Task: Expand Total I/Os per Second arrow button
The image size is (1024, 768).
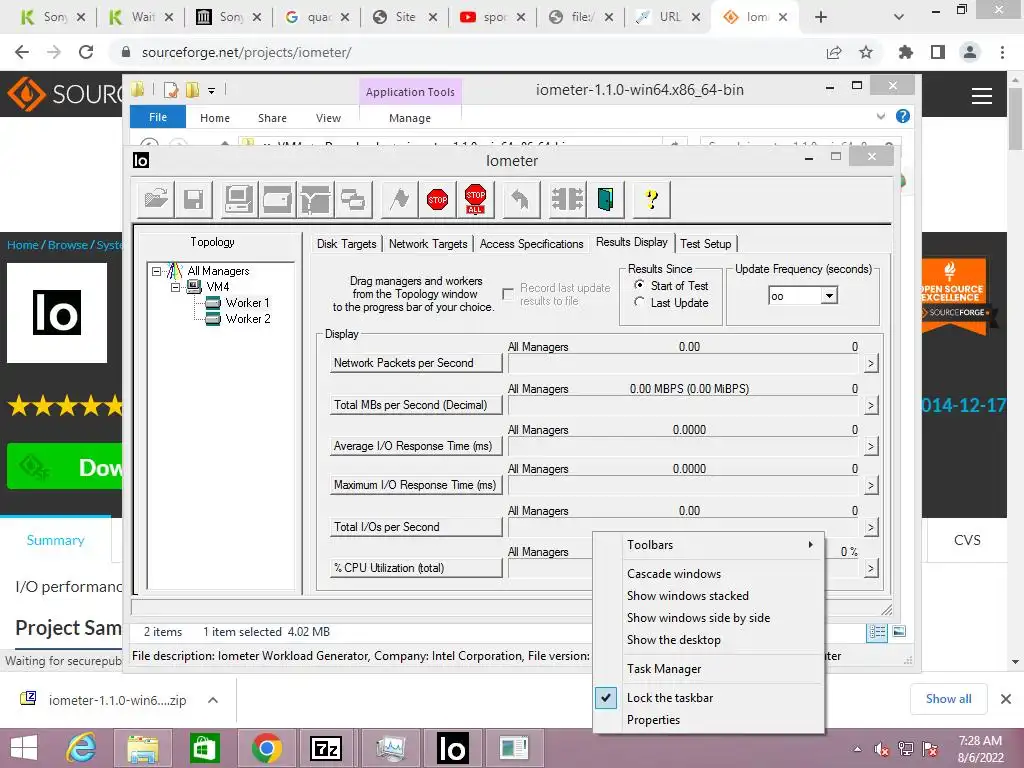Action: point(871,528)
